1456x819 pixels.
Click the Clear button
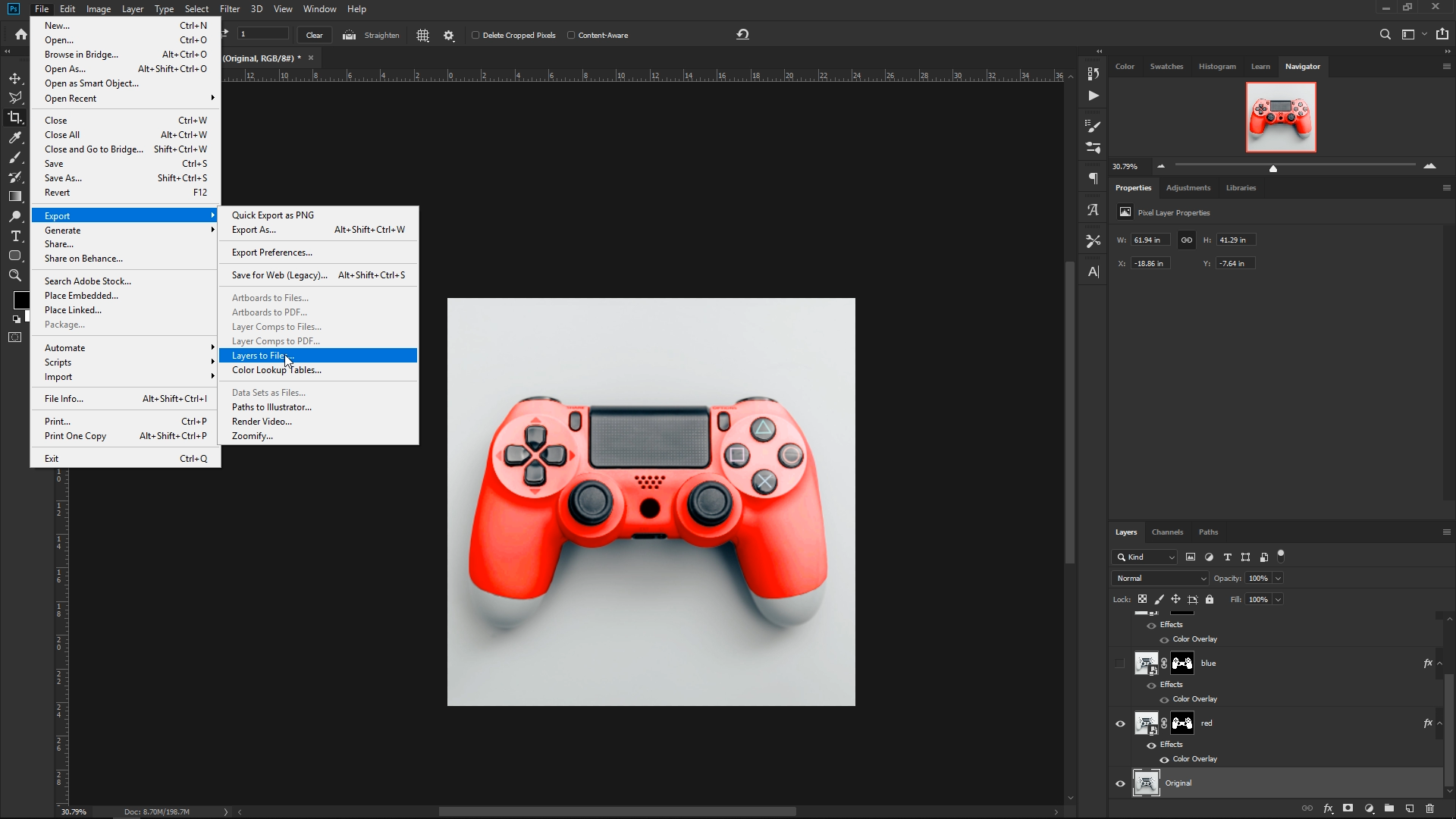pyautogui.click(x=314, y=35)
